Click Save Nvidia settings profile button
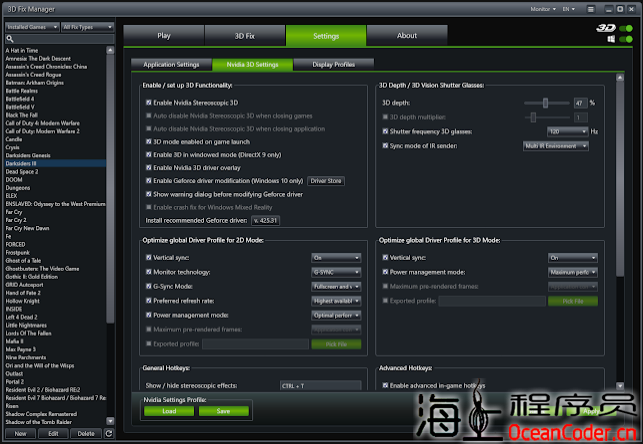 [x=223, y=411]
